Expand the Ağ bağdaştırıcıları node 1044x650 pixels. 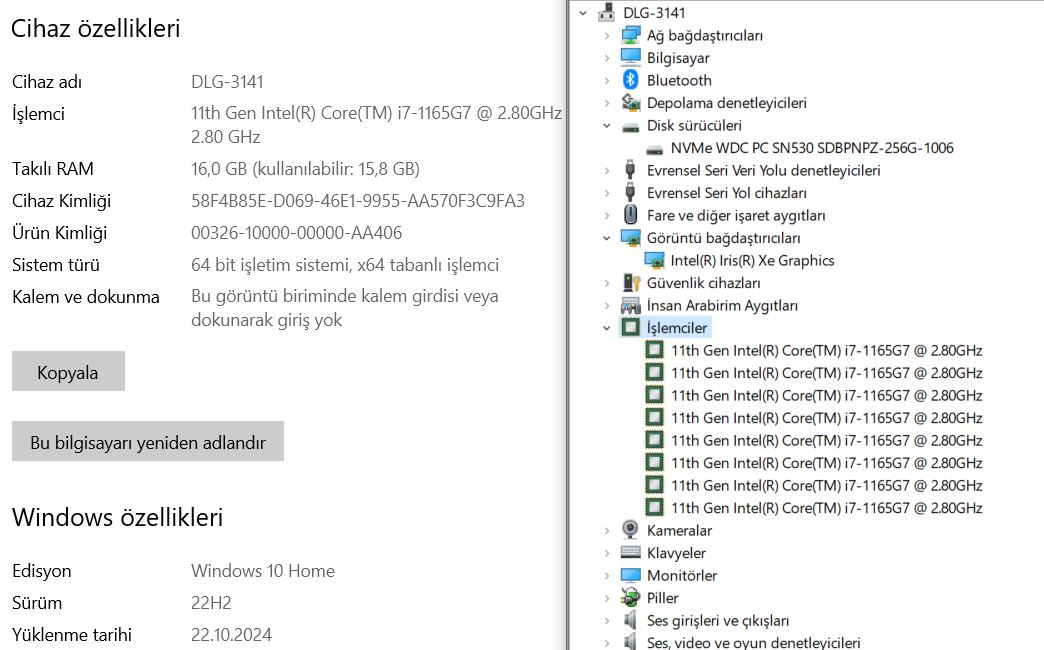click(x=607, y=35)
